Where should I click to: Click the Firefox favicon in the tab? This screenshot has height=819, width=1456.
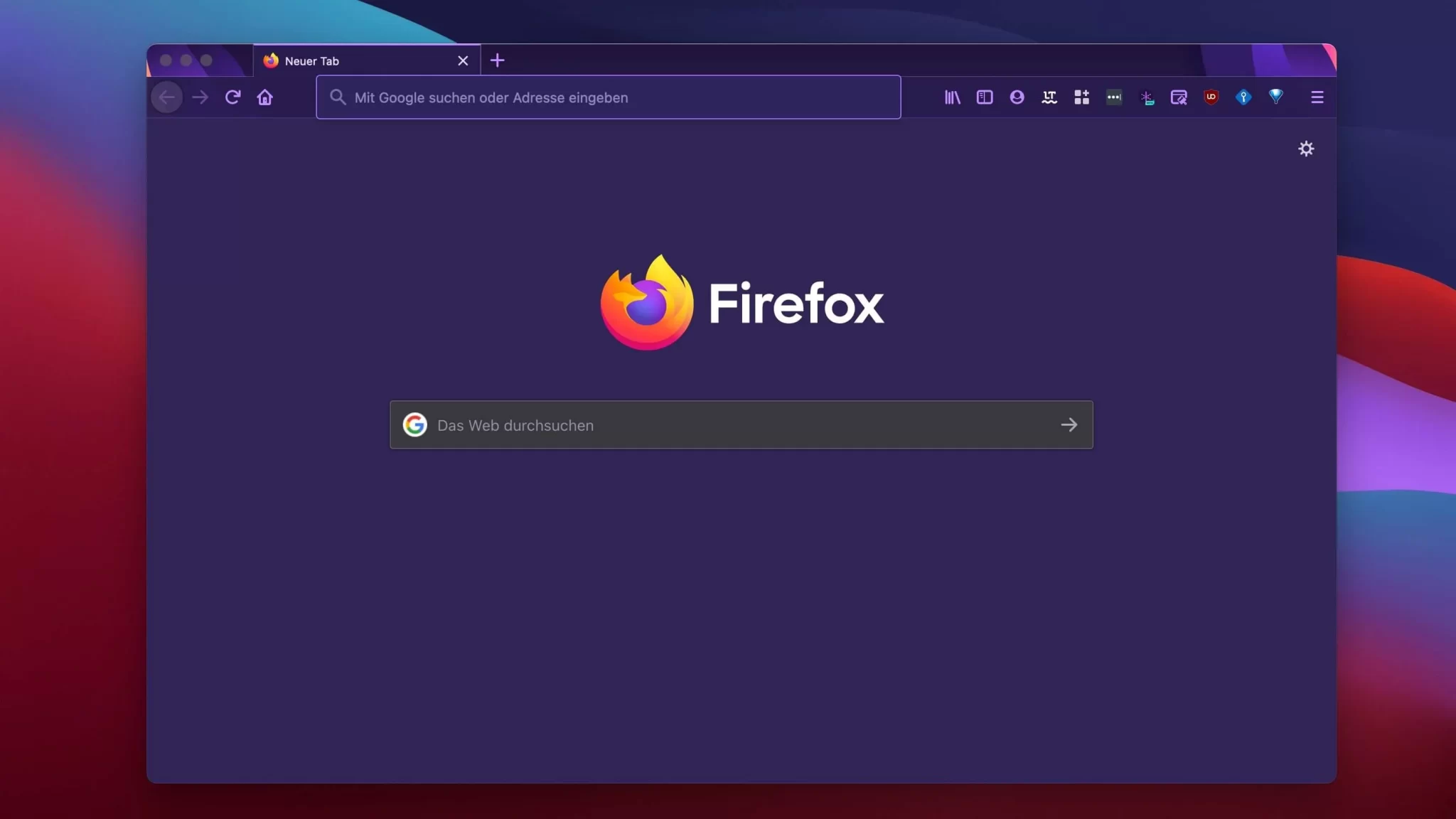pyautogui.click(x=271, y=61)
